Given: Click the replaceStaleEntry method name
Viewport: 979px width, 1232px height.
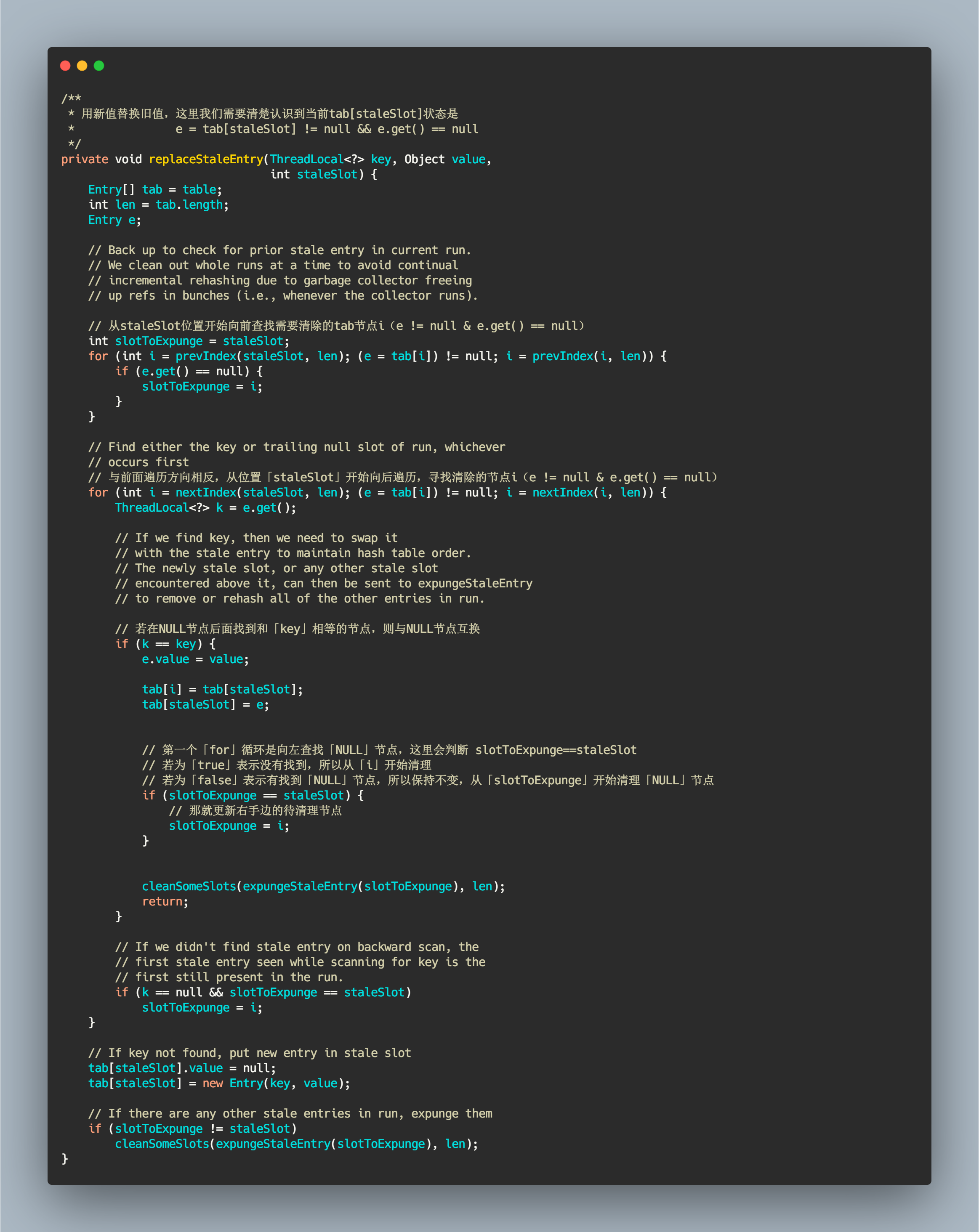Looking at the screenshot, I should 206,159.
